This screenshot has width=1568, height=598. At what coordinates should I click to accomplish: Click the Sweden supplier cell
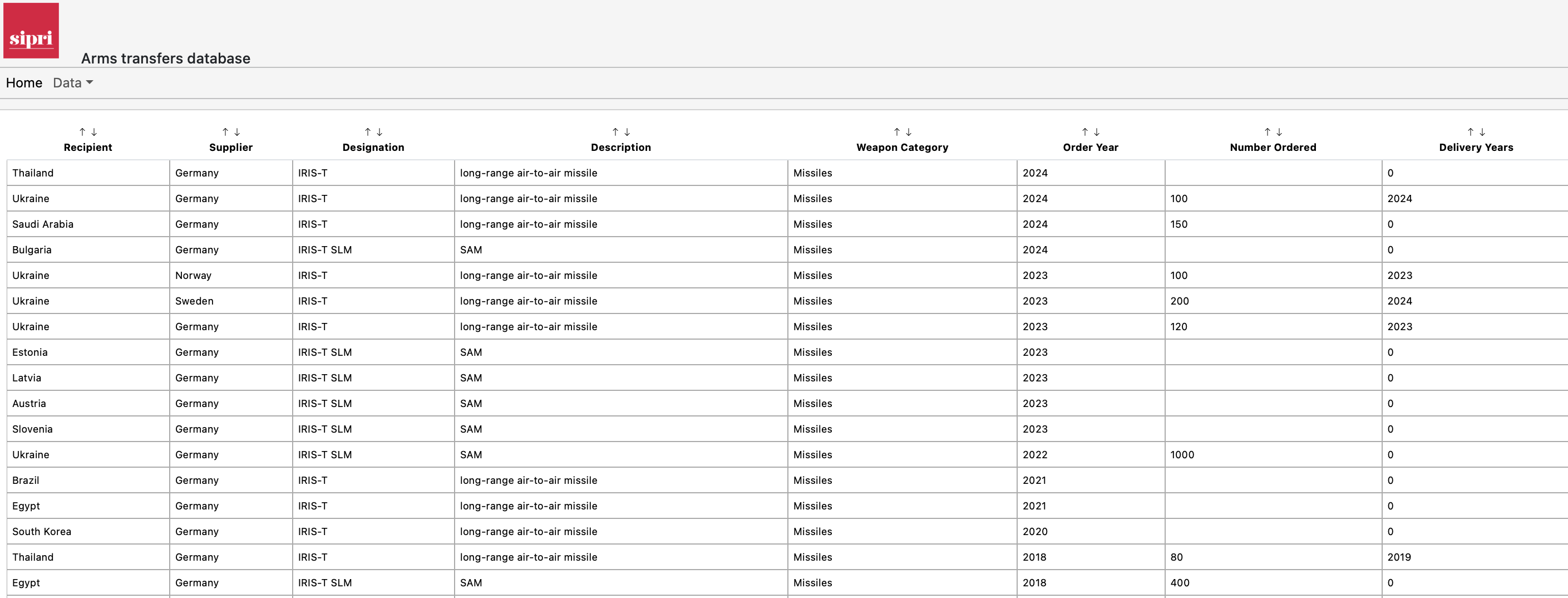(x=231, y=301)
